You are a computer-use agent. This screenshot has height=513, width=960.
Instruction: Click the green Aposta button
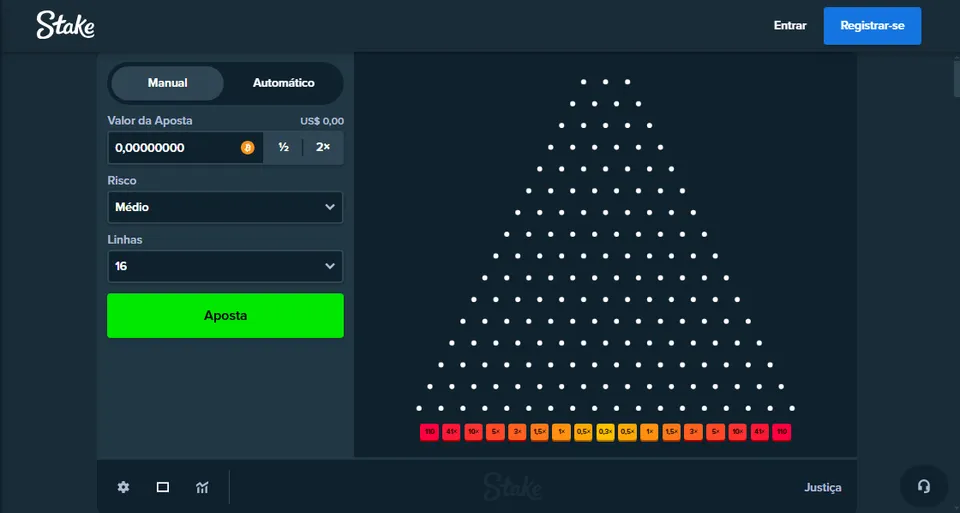coord(225,315)
